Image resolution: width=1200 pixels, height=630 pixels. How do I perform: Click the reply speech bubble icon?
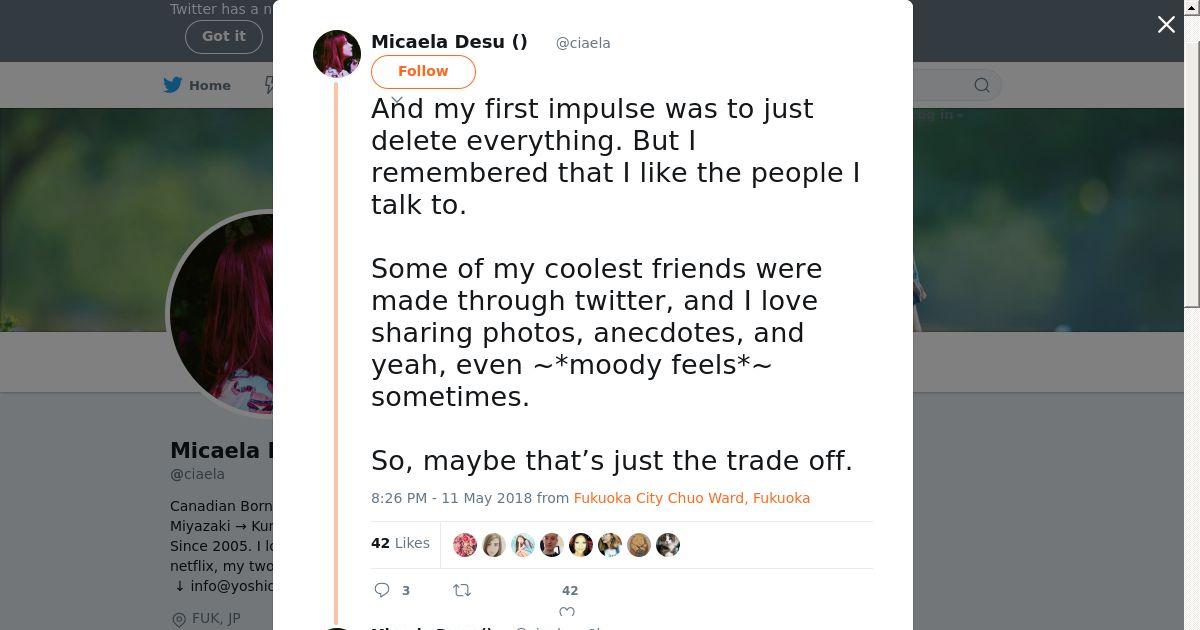tap(382, 590)
